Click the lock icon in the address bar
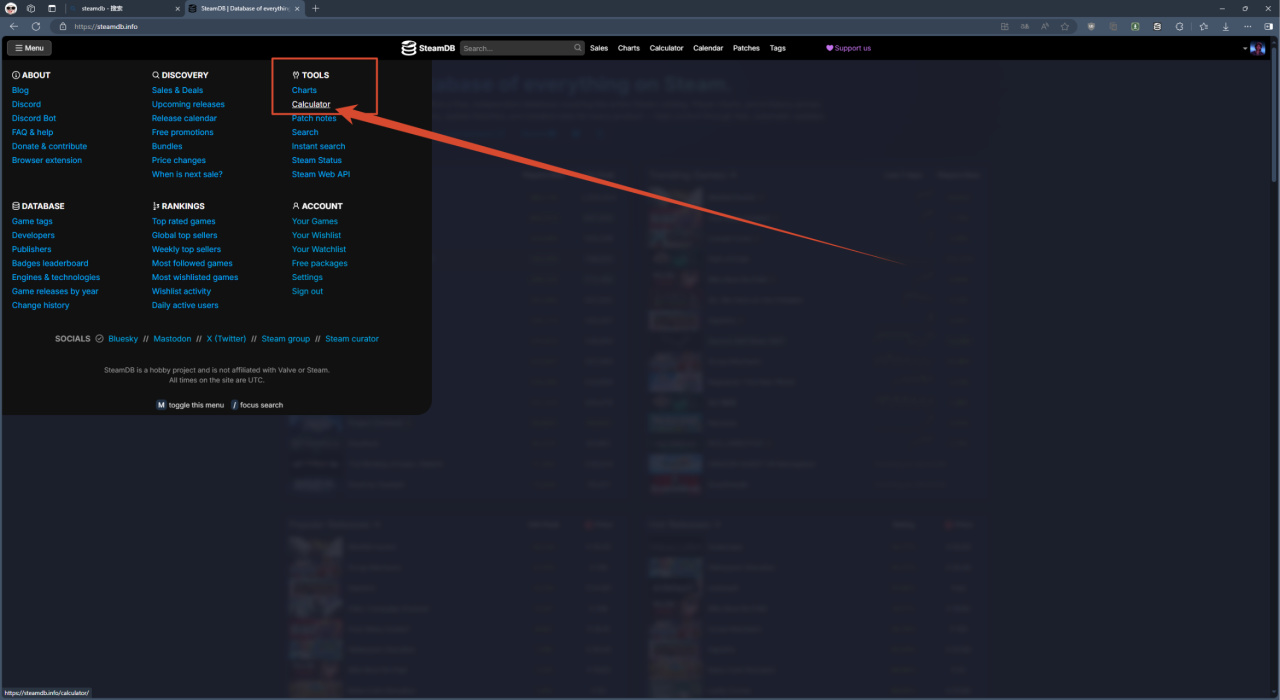 click(x=64, y=26)
